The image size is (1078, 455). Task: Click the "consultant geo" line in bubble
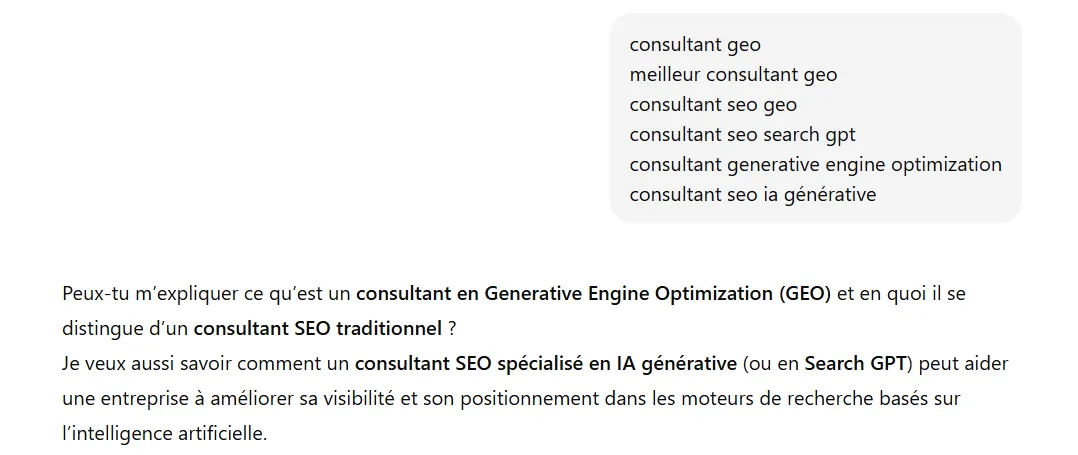coord(695,45)
